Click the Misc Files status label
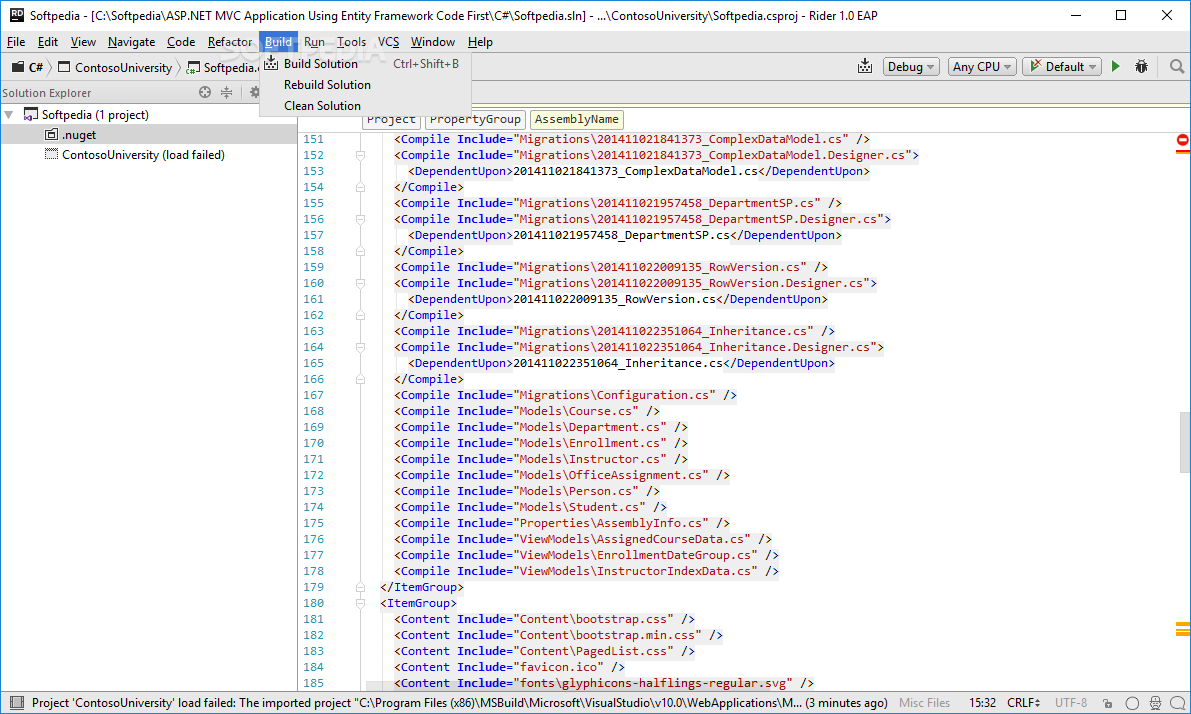The height and width of the screenshot is (714, 1191). 924,703
